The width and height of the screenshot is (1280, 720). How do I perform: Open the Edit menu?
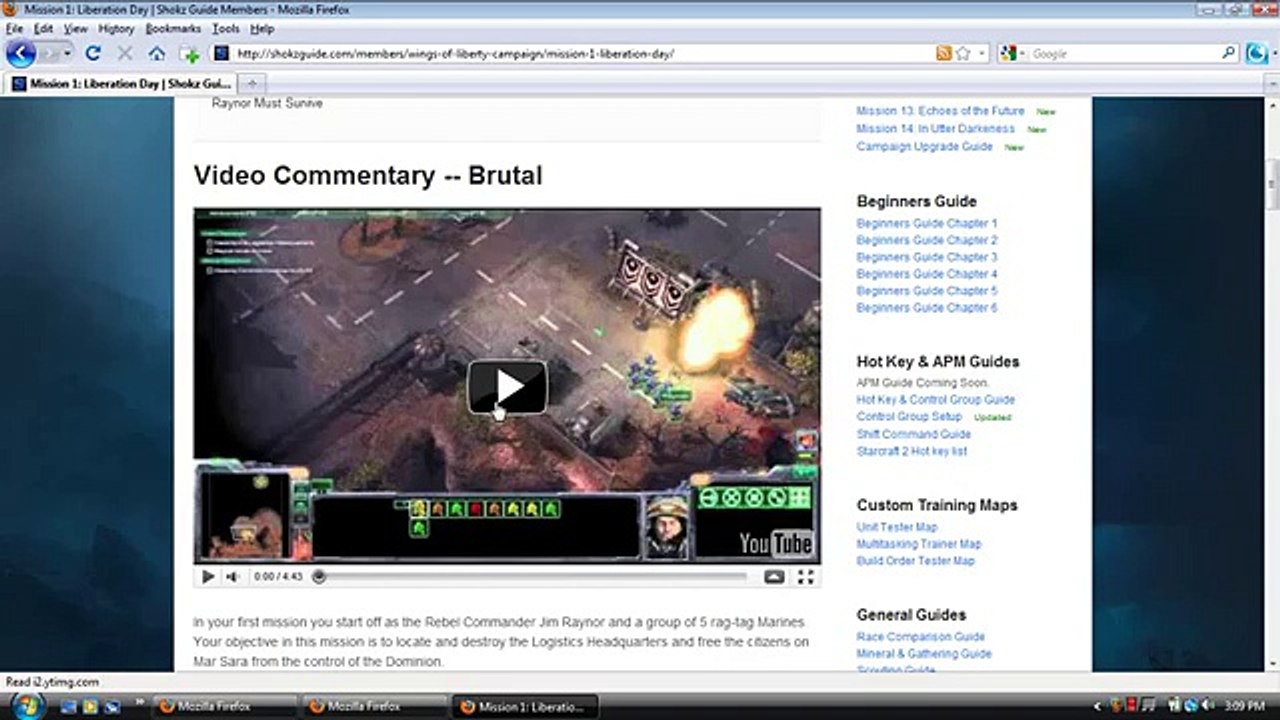coord(43,29)
